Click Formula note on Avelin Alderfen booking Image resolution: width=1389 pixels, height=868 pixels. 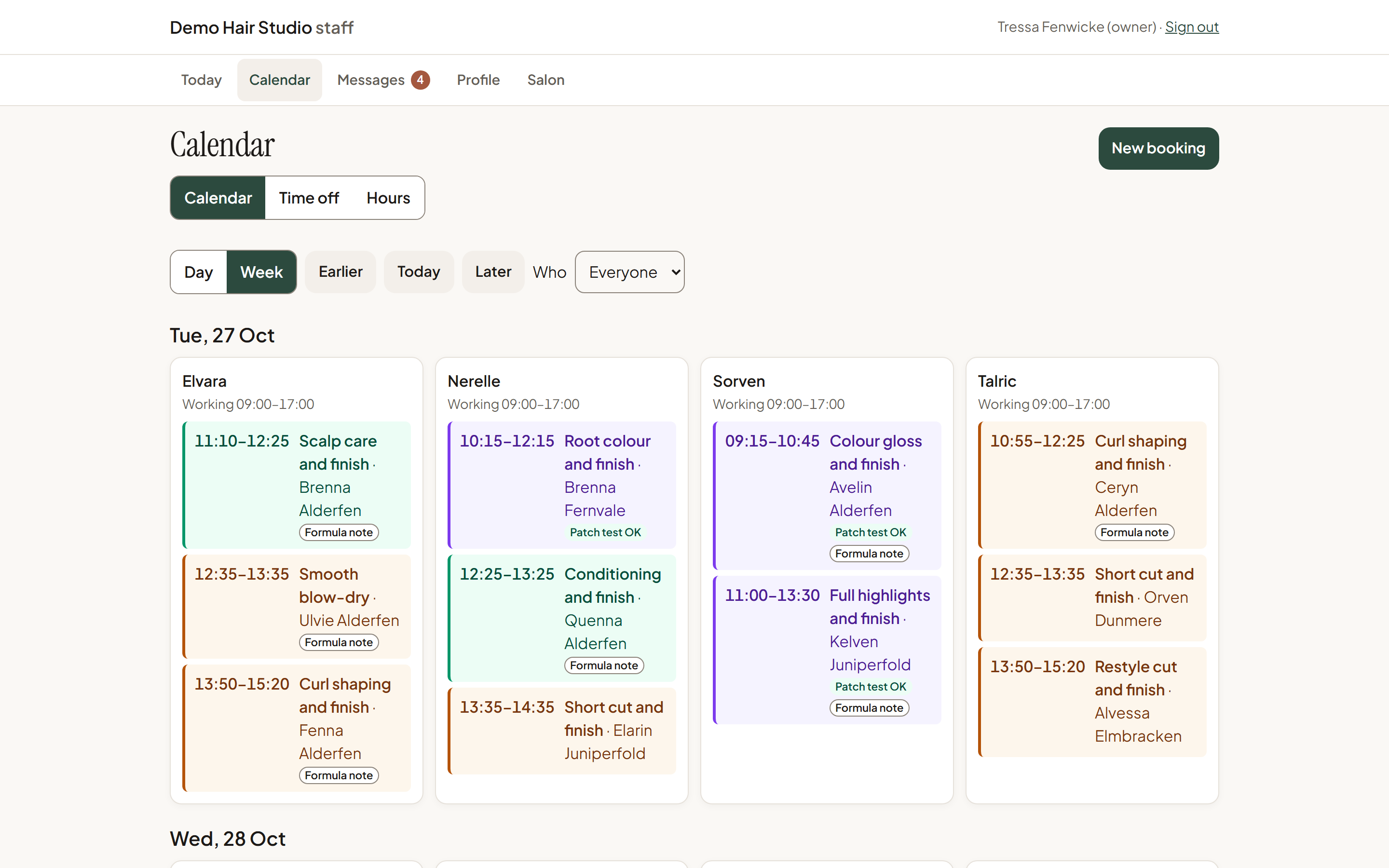869,554
